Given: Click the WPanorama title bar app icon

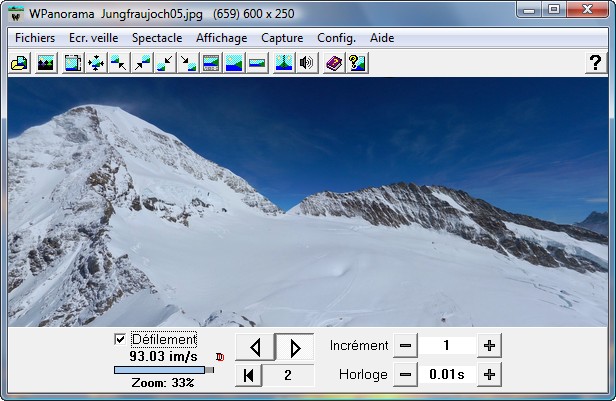Looking at the screenshot, I should (x=16, y=14).
